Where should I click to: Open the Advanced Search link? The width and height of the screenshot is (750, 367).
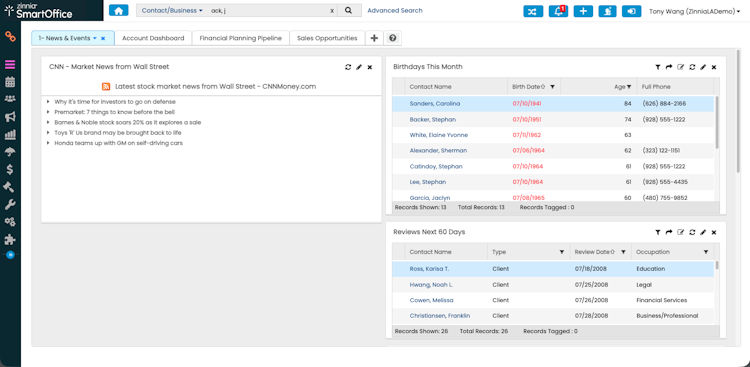pyautogui.click(x=395, y=11)
